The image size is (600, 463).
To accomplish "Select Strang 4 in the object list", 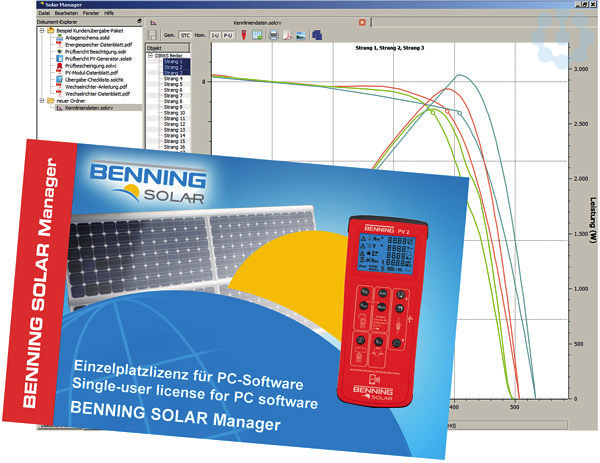I will click(174, 80).
